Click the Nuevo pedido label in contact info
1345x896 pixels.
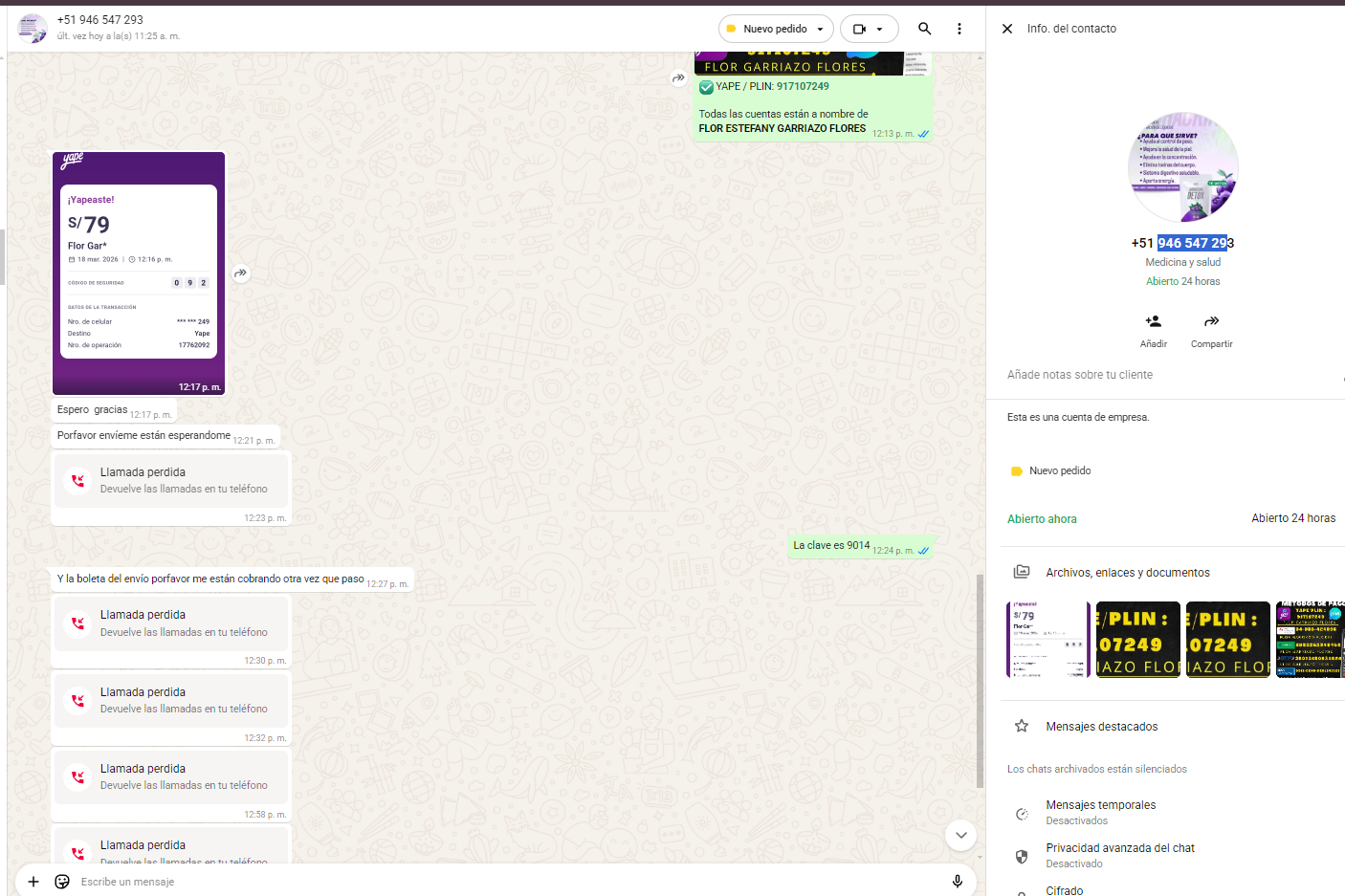[x=1059, y=470]
